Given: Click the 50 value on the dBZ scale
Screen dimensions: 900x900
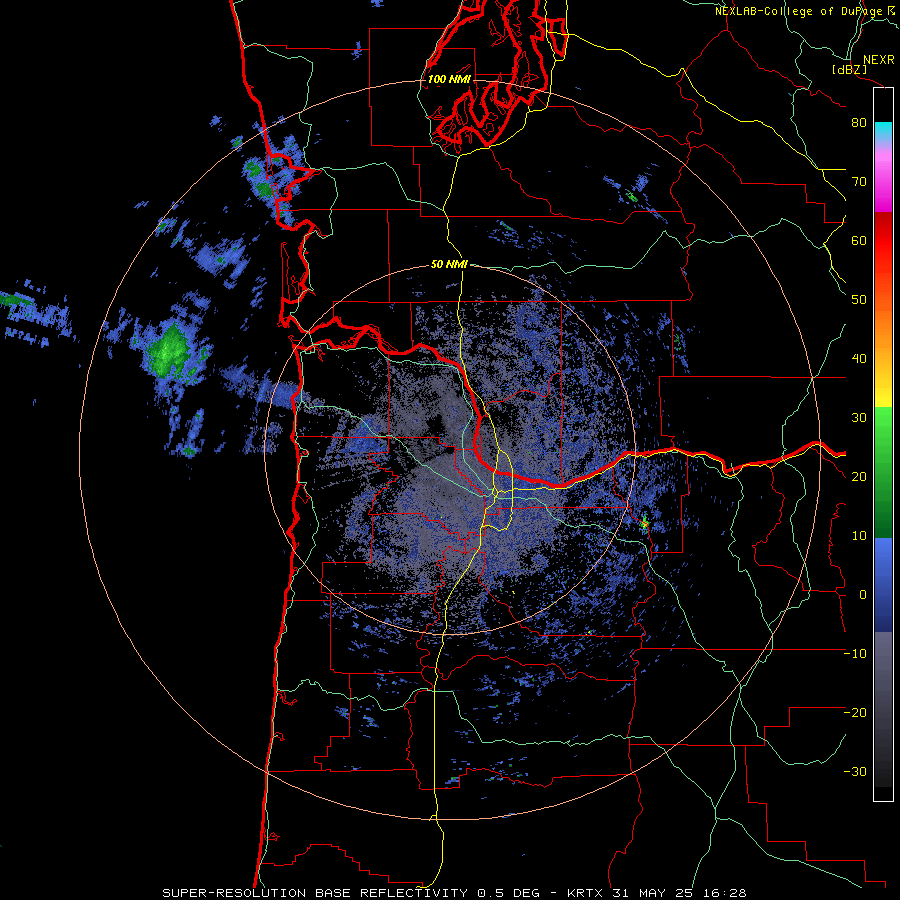Looking at the screenshot, I should click(x=859, y=300).
